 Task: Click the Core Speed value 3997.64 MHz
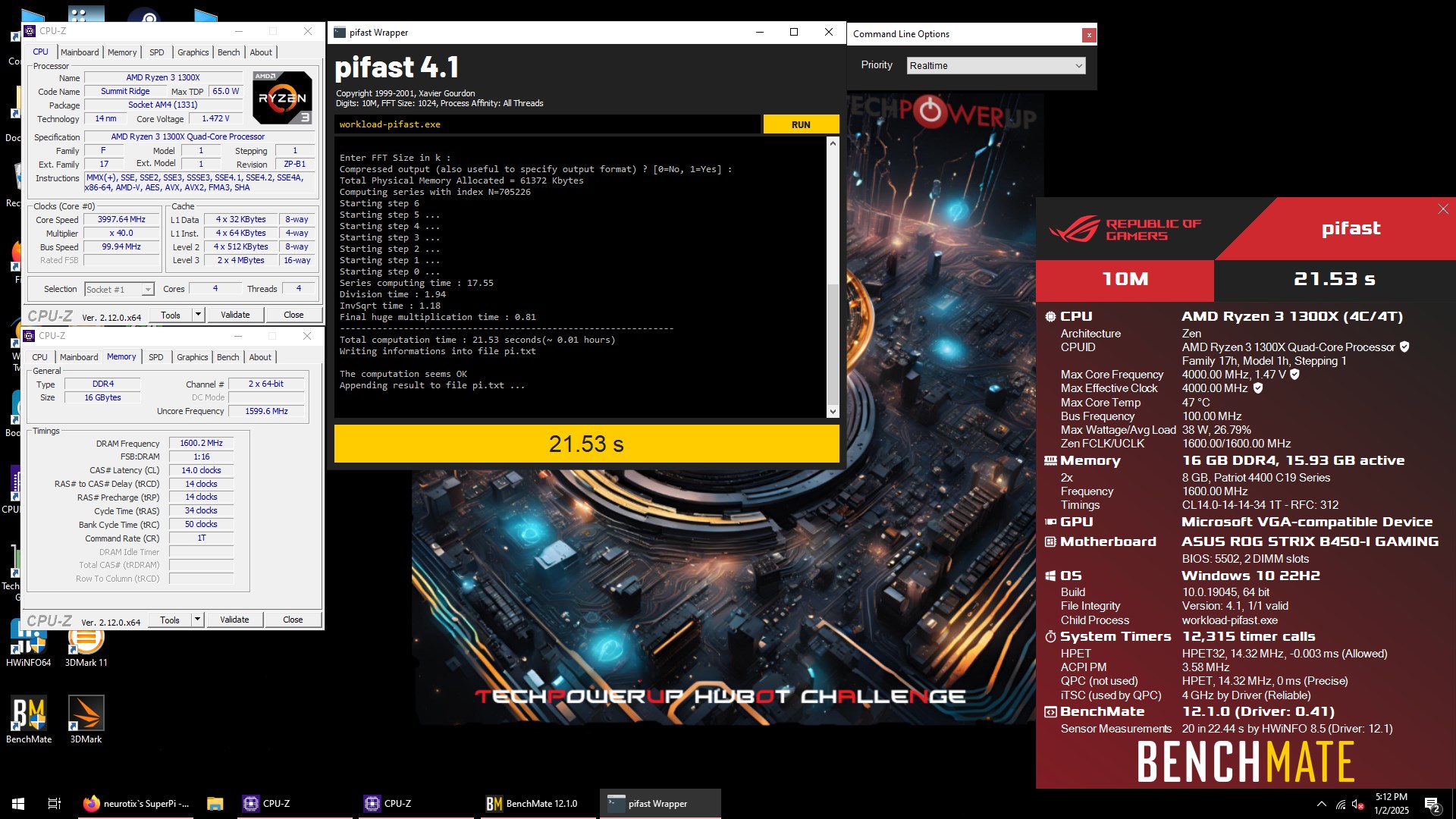(121, 219)
